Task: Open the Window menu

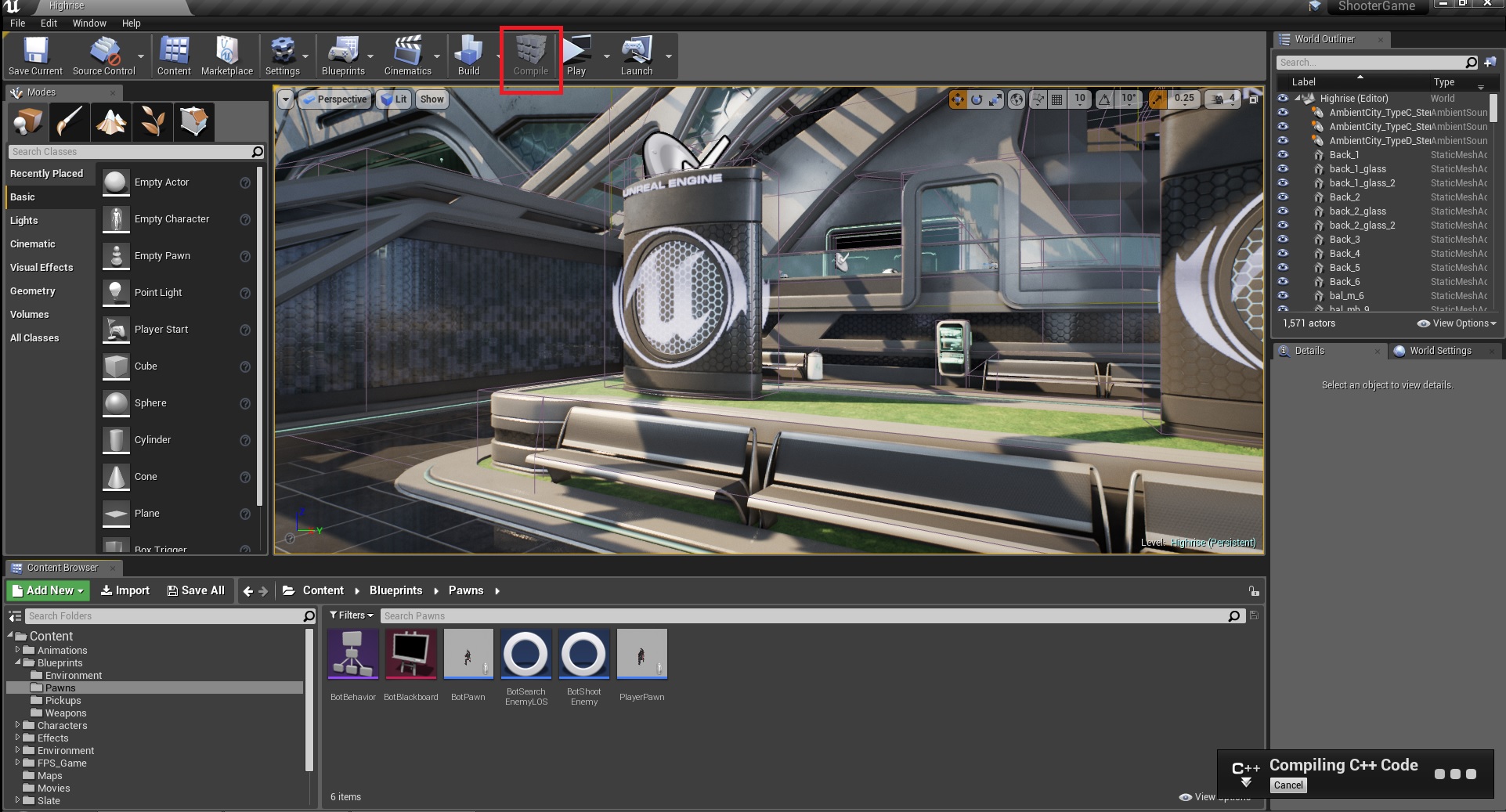Action: [x=89, y=23]
